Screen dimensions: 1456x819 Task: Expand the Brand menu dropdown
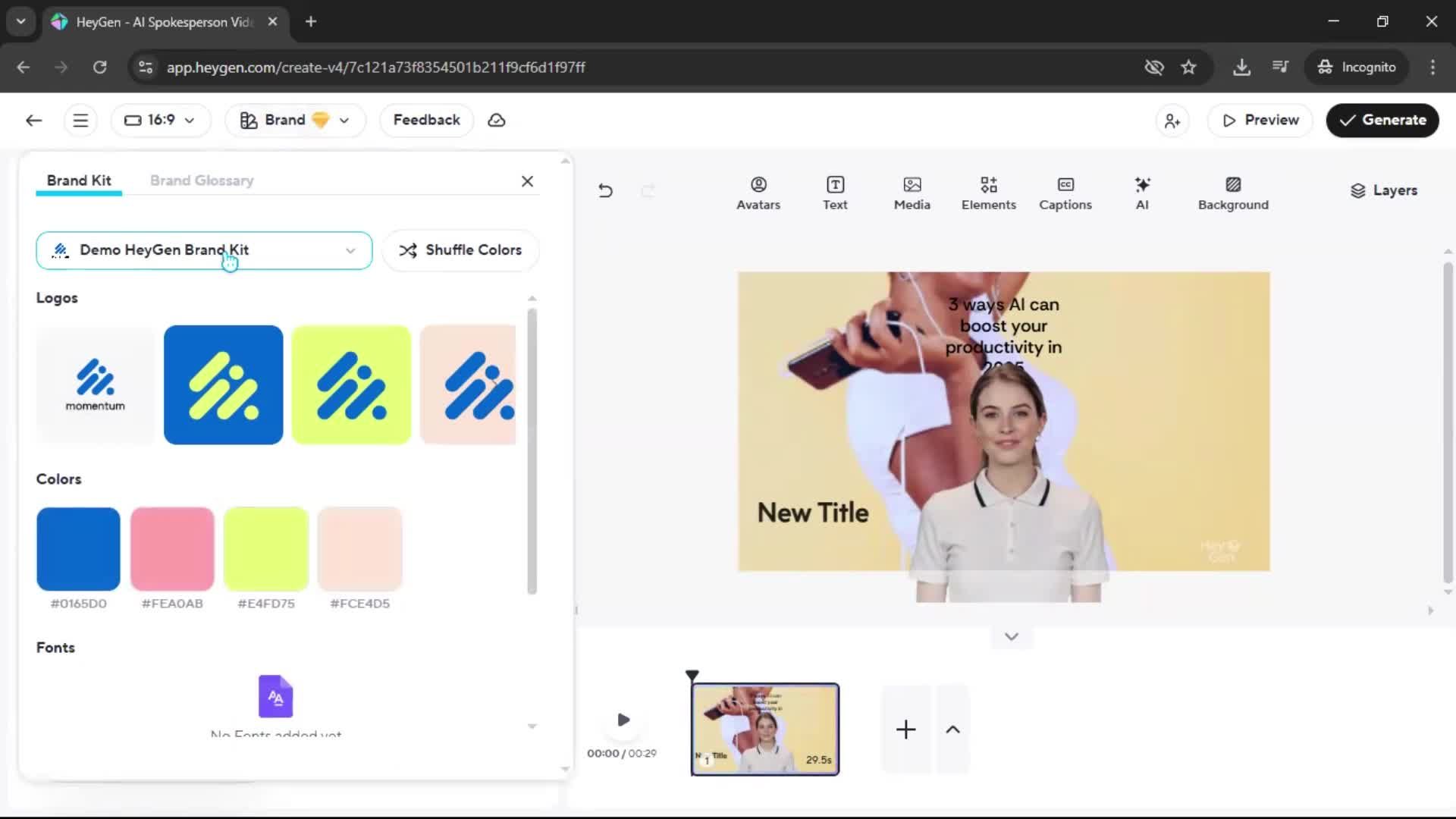[x=295, y=120]
